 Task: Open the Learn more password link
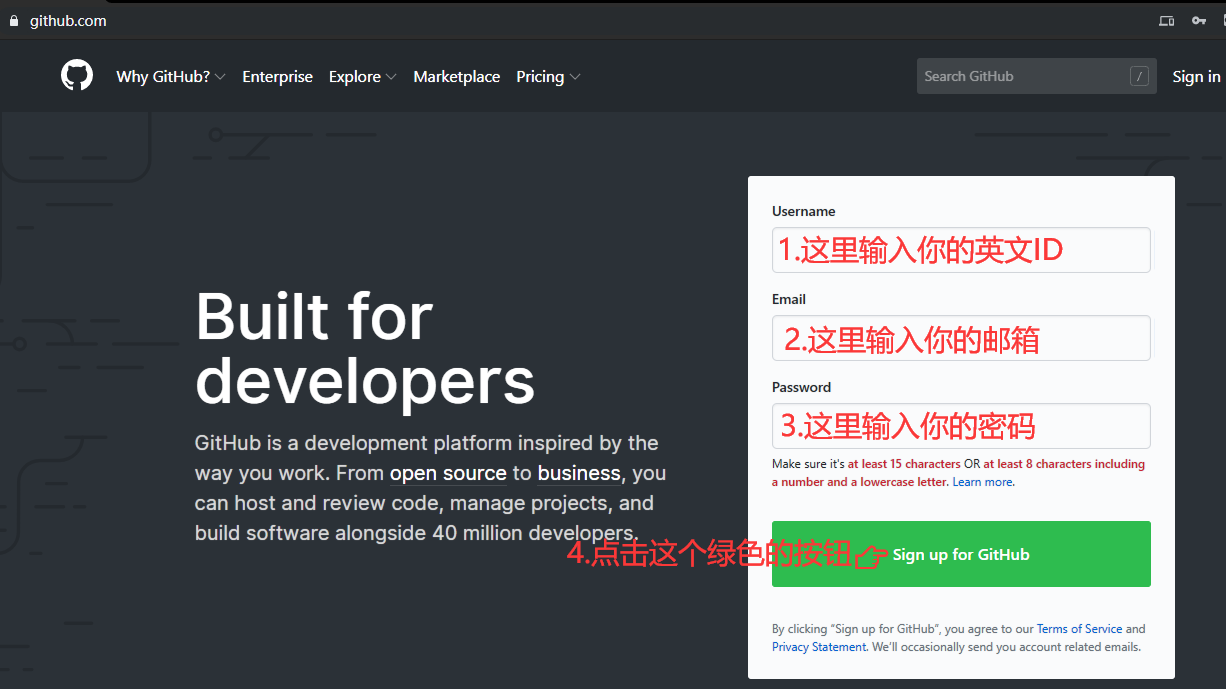pyautogui.click(x=983, y=482)
